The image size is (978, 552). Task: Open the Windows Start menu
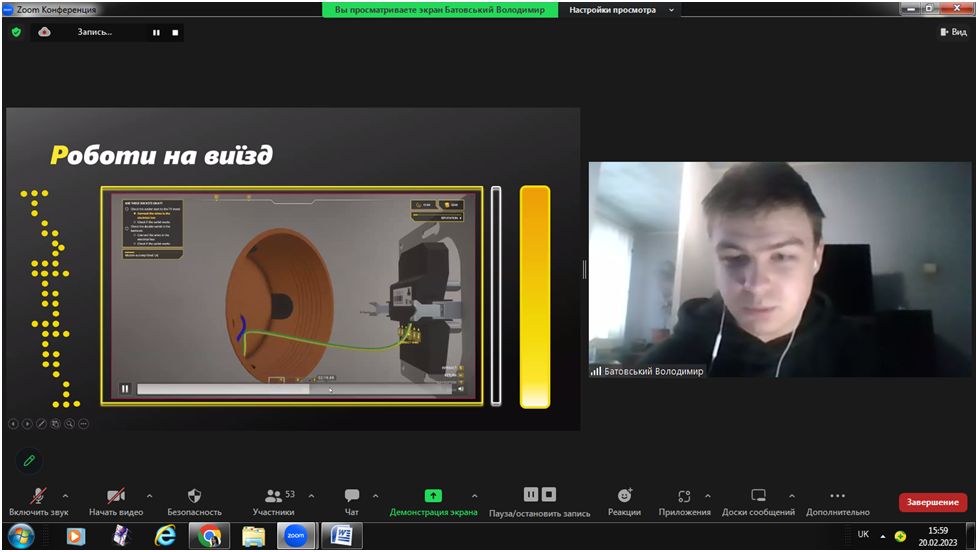tap(21, 536)
